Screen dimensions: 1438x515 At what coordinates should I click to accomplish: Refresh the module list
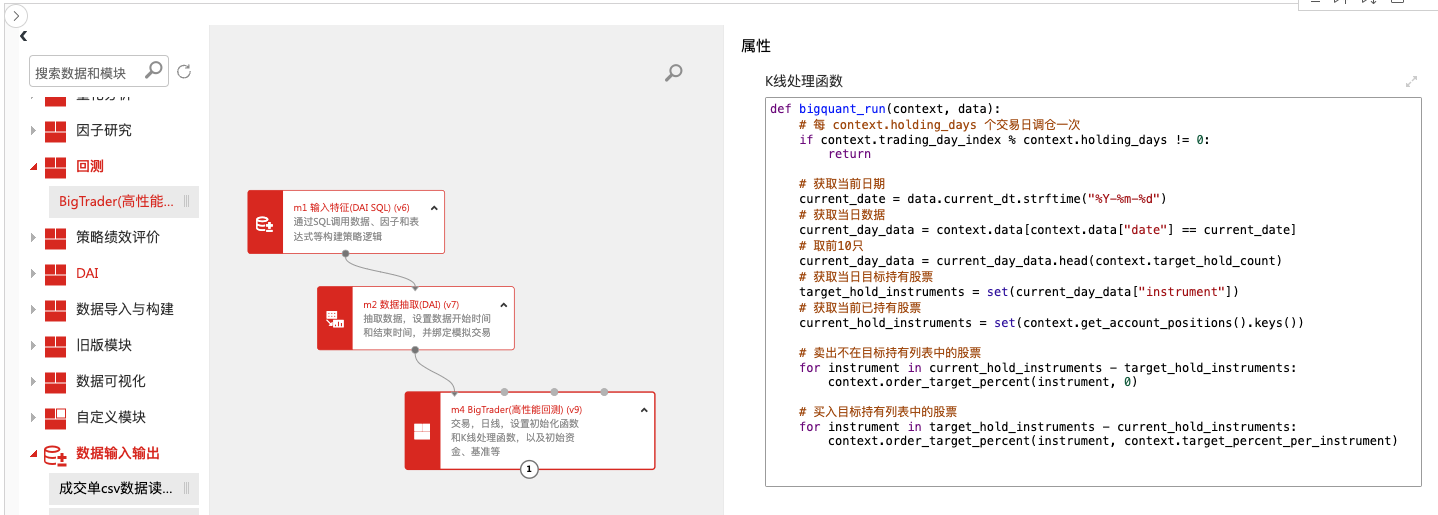184,71
